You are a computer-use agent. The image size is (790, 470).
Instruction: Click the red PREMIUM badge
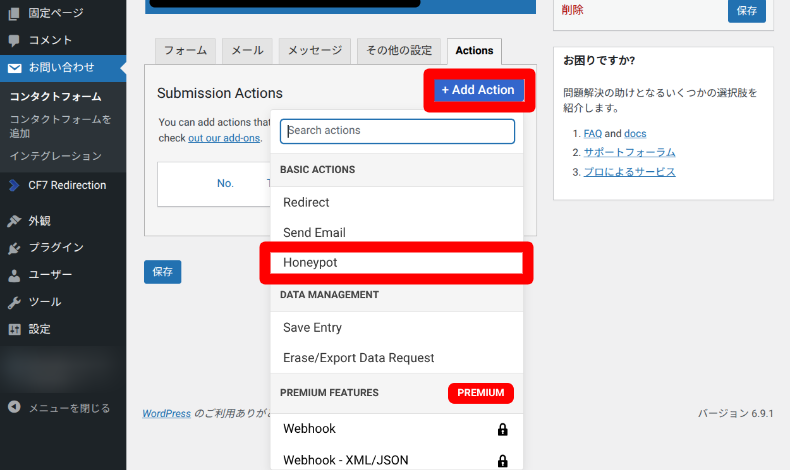tap(481, 393)
